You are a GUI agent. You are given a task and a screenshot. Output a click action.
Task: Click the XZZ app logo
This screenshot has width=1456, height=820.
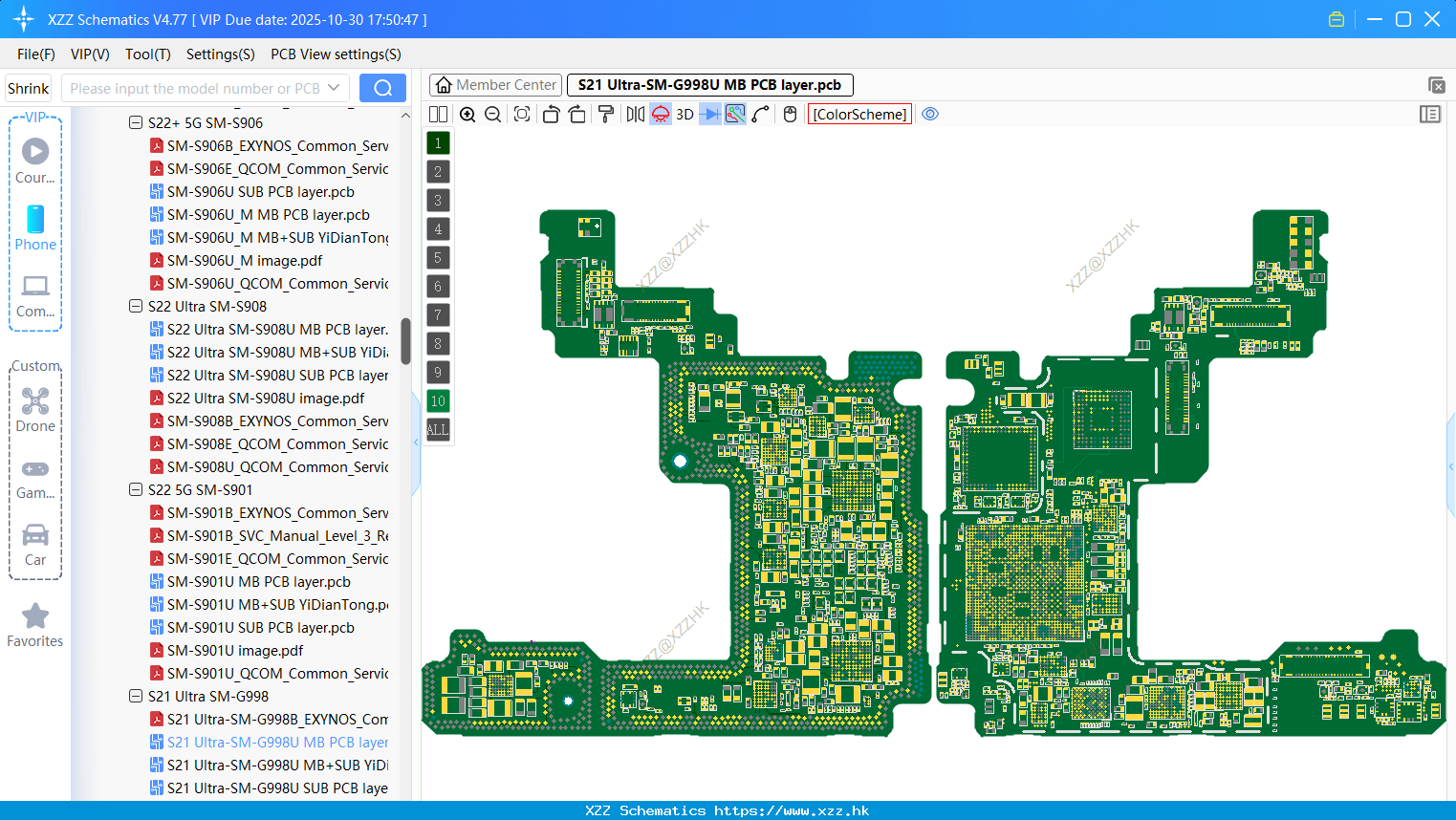coord(23,19)
